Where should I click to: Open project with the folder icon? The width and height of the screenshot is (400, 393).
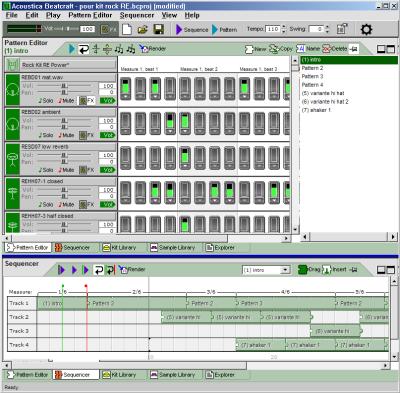(143, 29)
